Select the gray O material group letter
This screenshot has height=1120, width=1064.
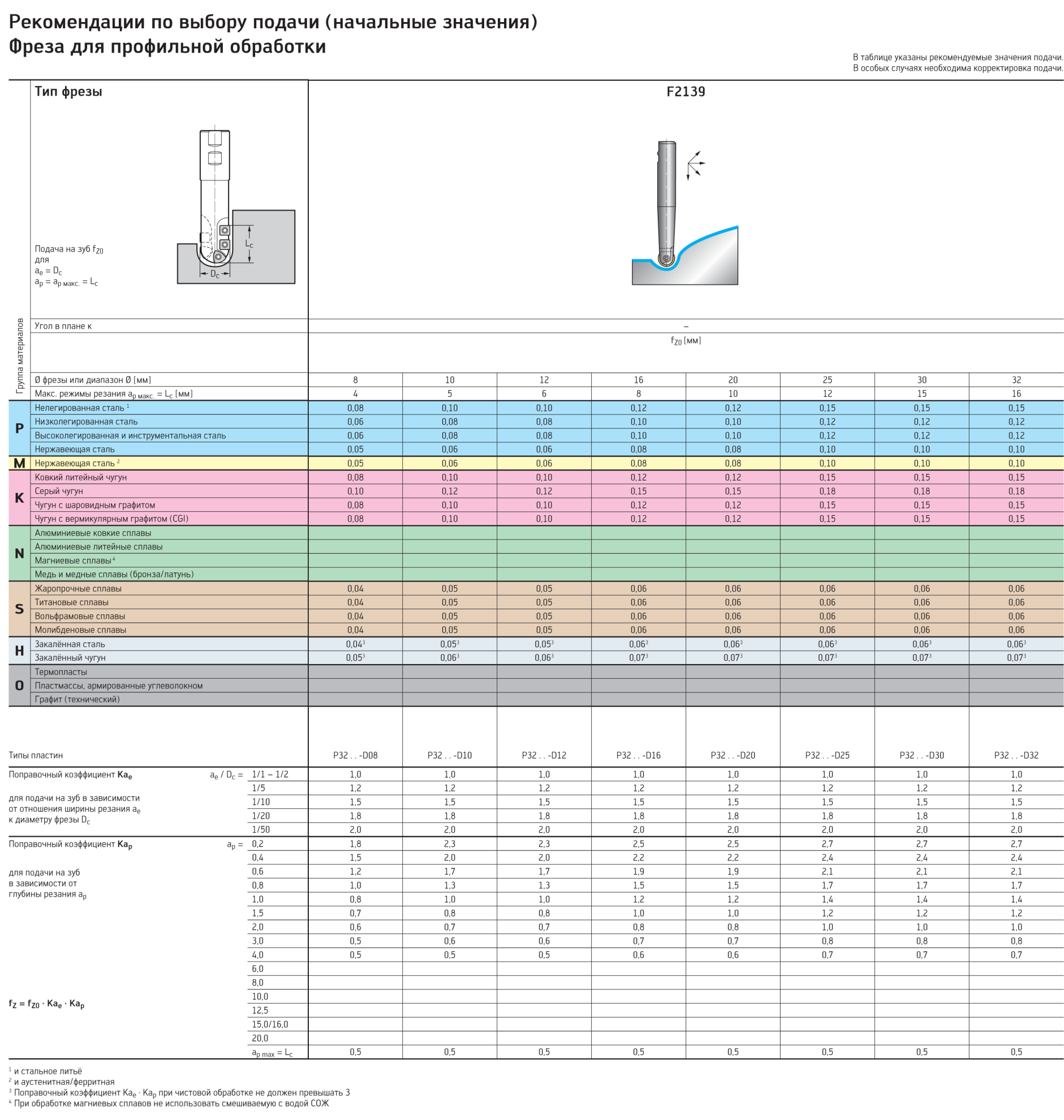pyautogui.click(x=19, y=686)
